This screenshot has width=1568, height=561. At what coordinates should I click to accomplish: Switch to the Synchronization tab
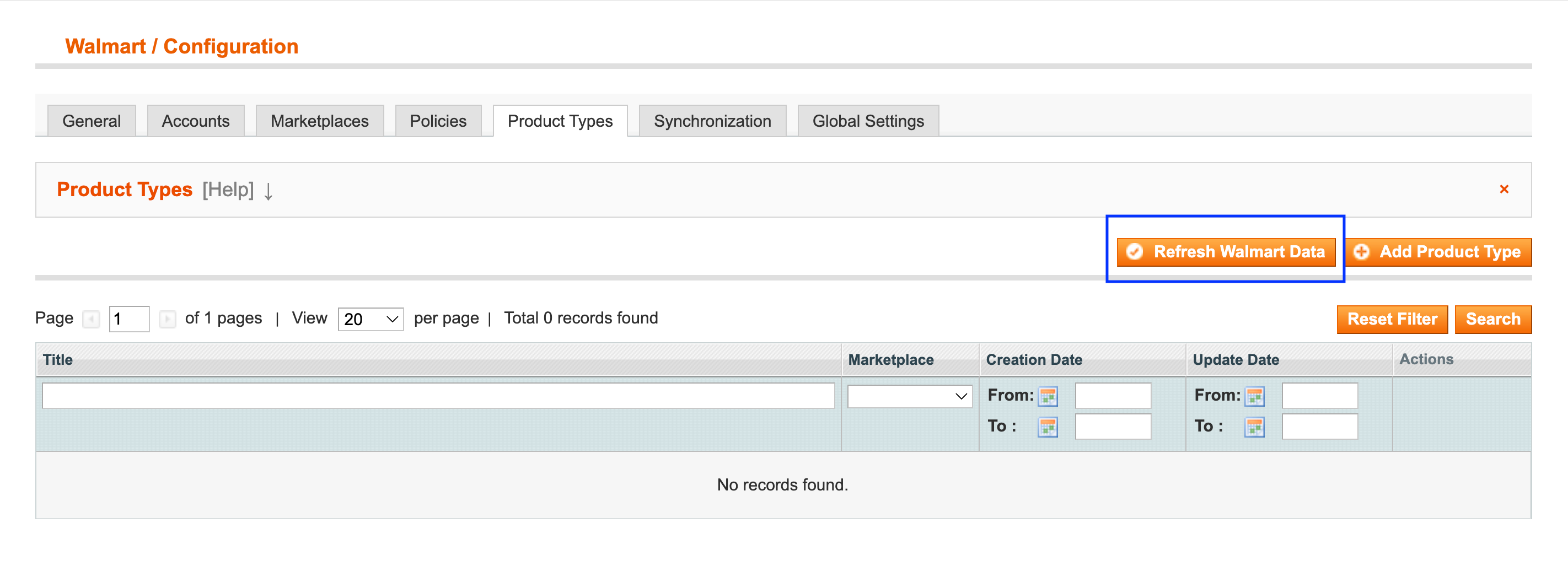pos(712,121)
